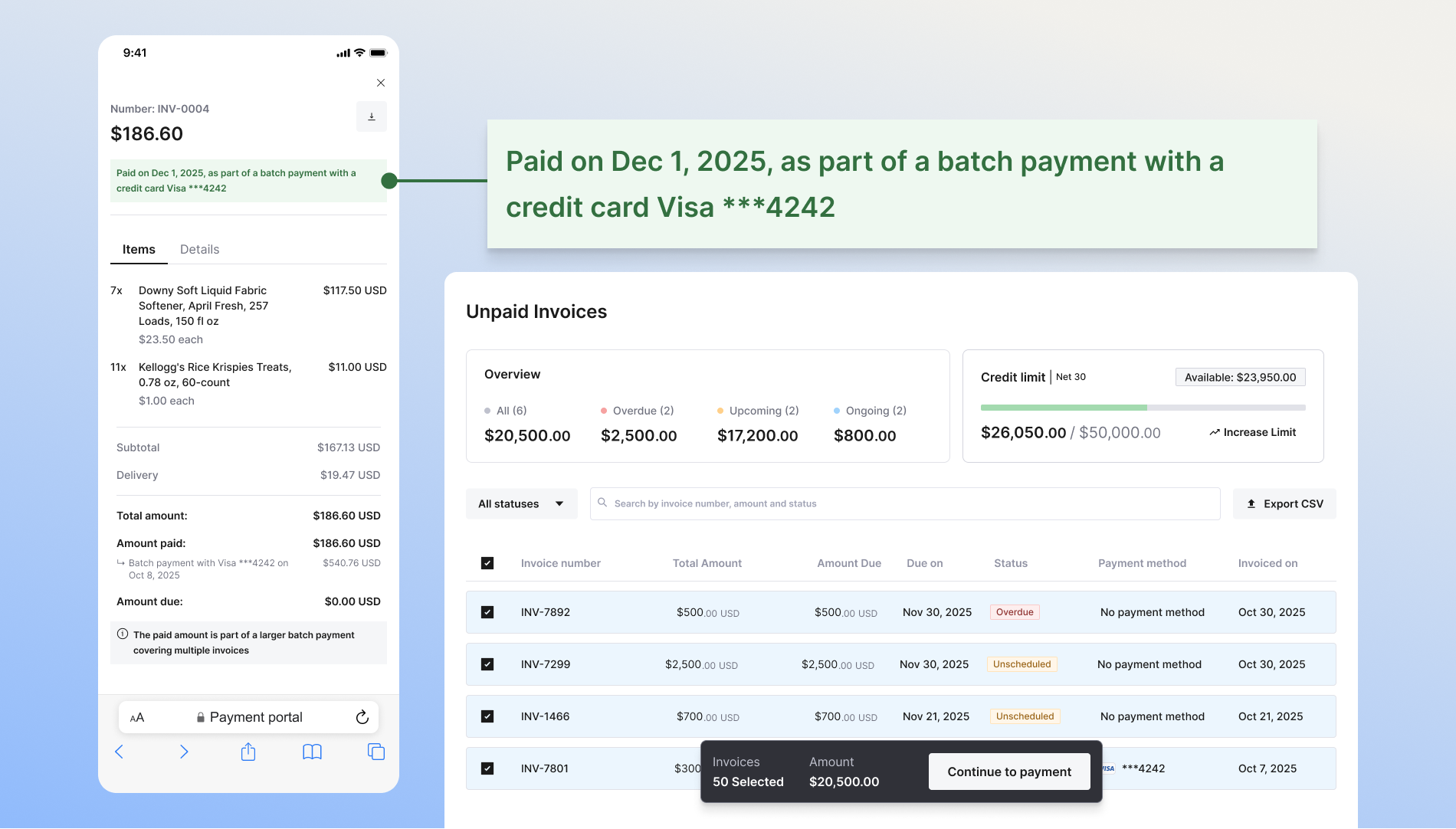Filter by Overdue (2) invoices
Viewport: 1456px width, 829px height.
[x=639, y=424]
